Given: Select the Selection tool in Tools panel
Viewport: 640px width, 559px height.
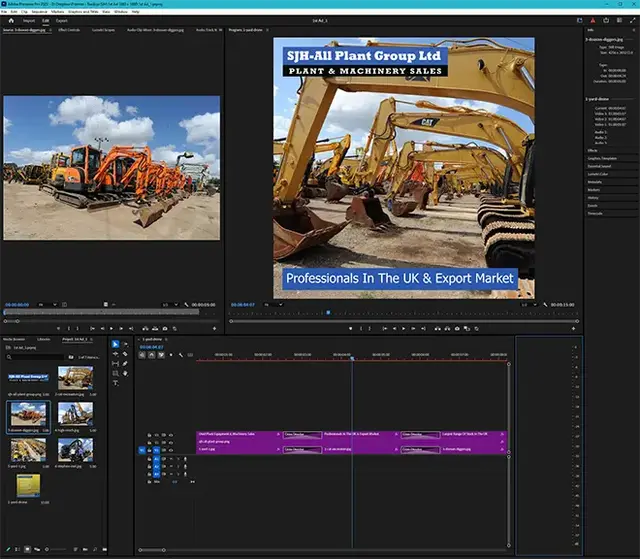Looking at the screenshot, I should tap(116, 344).
